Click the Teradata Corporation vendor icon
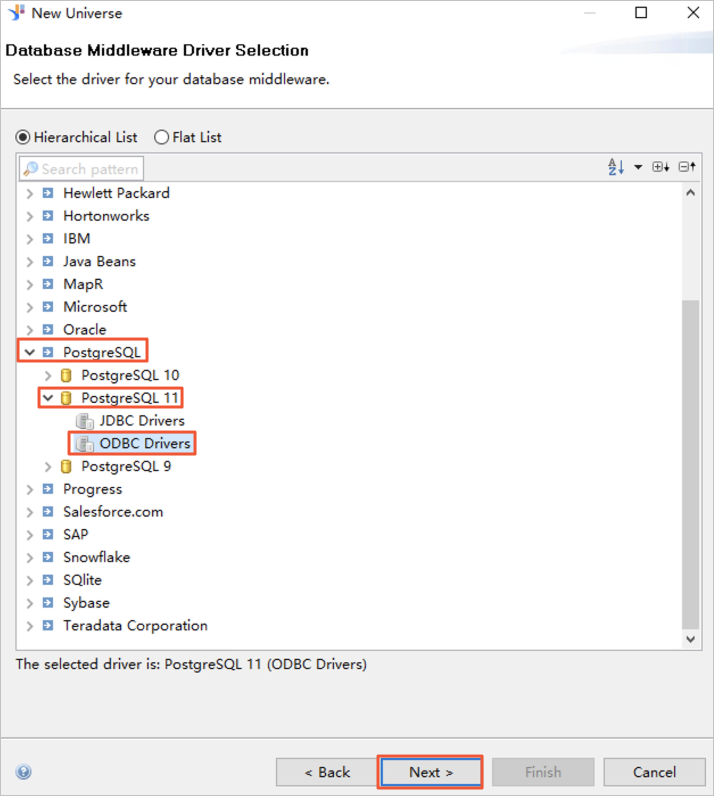714x796 pixels. click(48, 625)
